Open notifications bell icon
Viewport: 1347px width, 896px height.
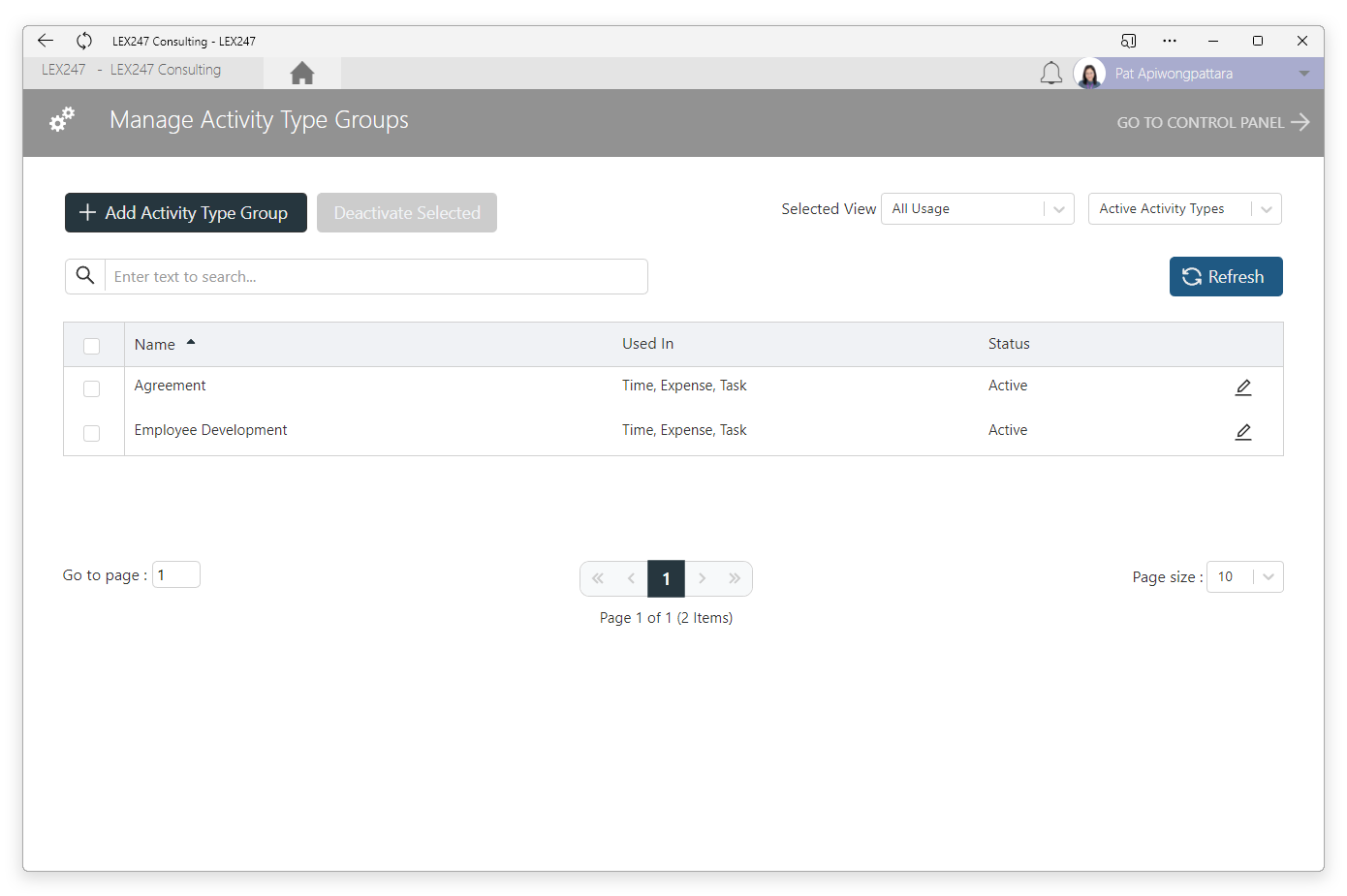tap(1051, 74)
